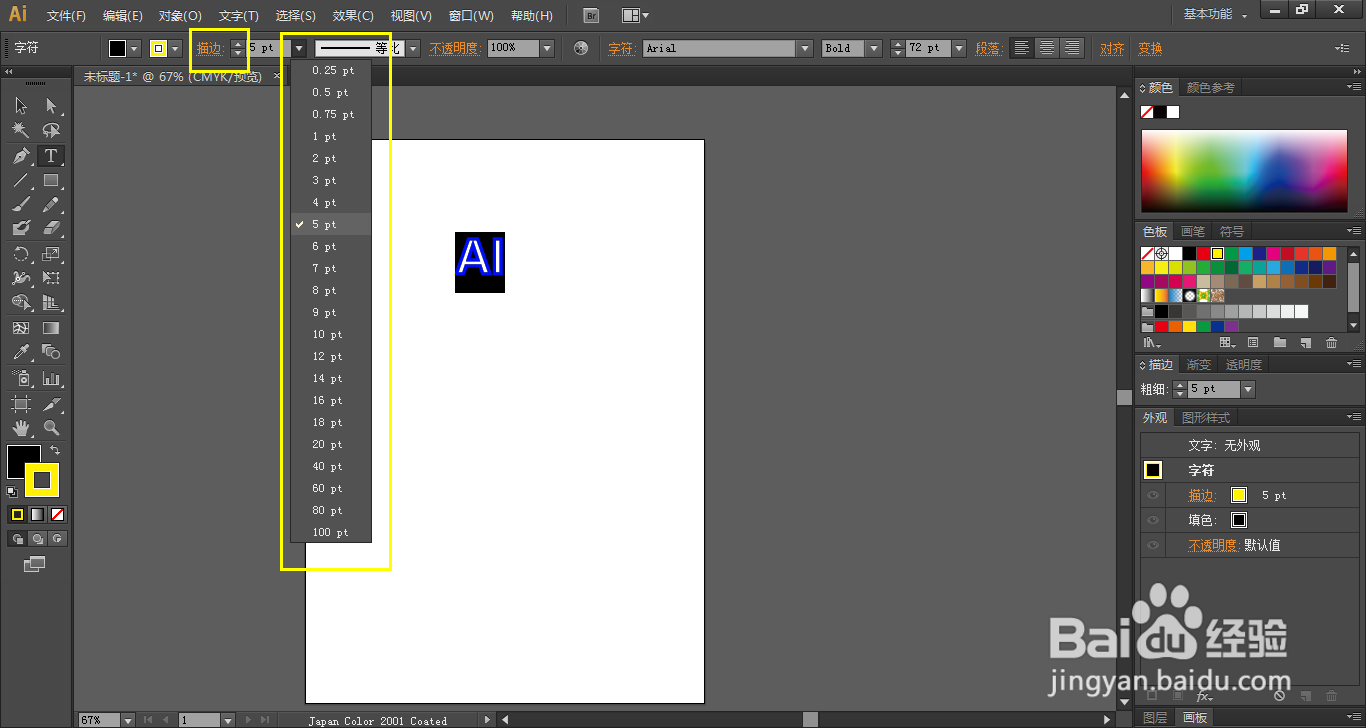The height and width of the screenshot is (728, 1366).
Task: Open the 字符 character panel link
Action: coord(621,48)
